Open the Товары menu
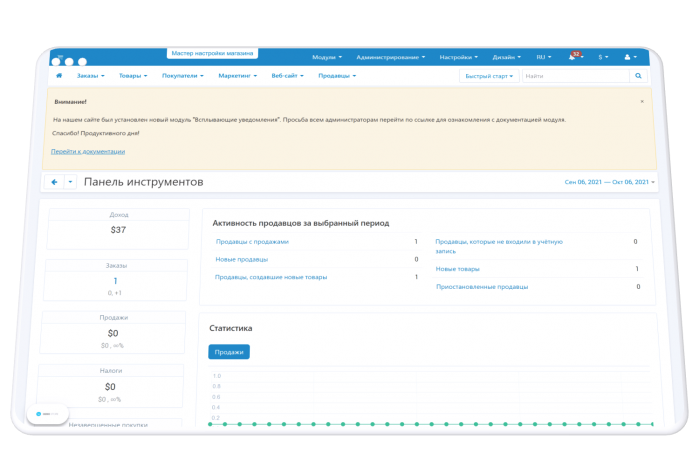This screenshot has height=466, width=700. click(x=133, y=76)
